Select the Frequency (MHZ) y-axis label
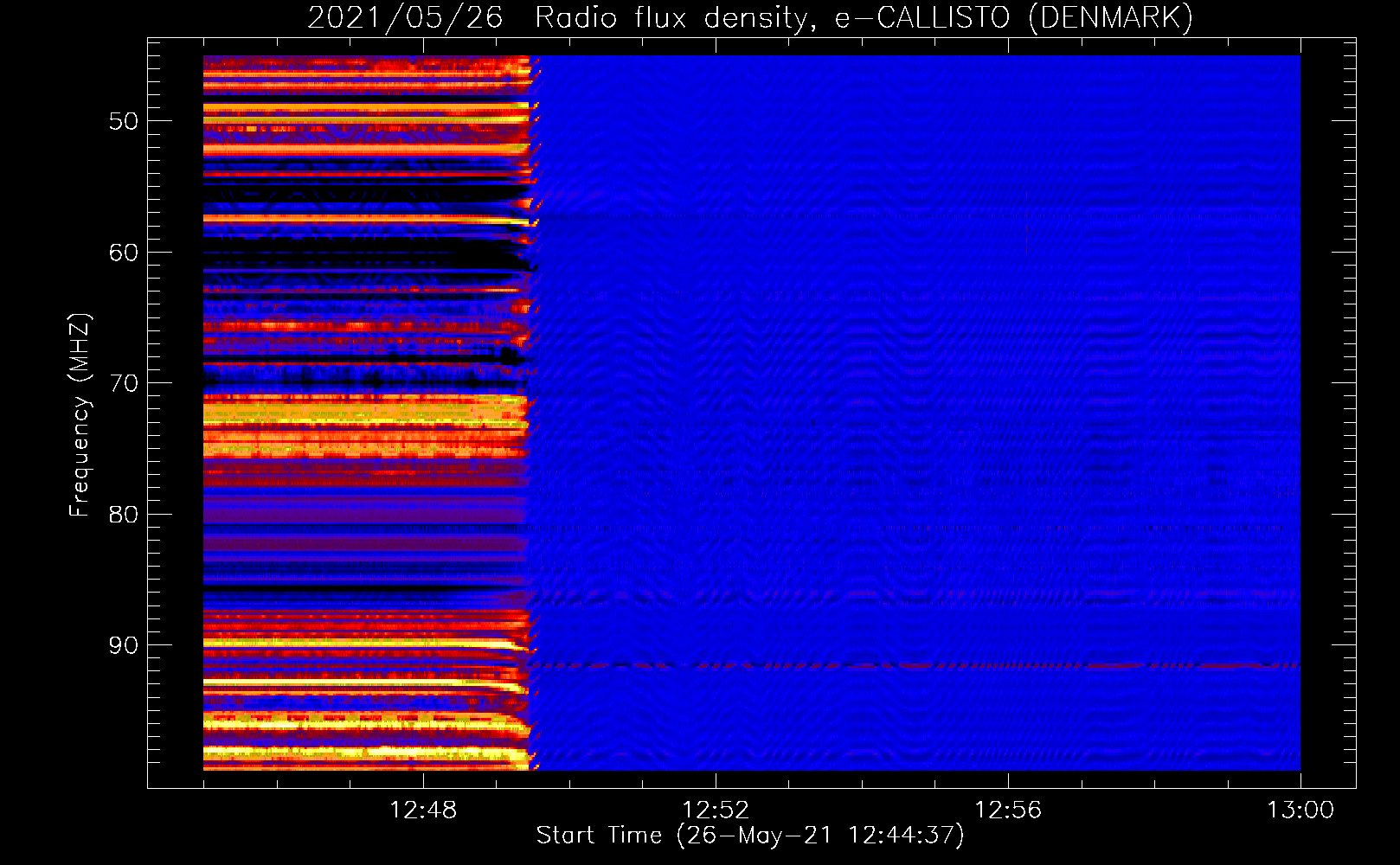Screen dimensions: 1400x865 coord(80,415)
